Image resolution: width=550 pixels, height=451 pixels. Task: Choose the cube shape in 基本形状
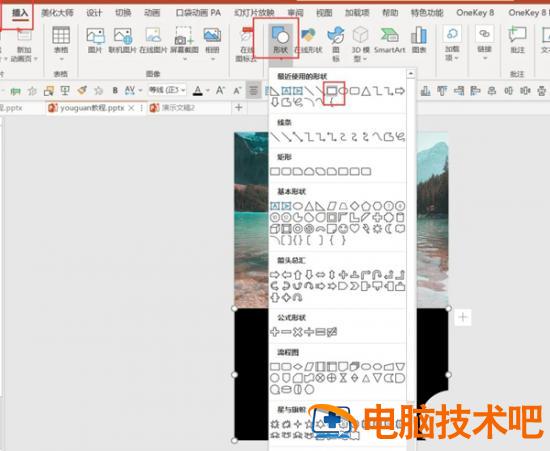pyautogui.click(x=275, y=229)
